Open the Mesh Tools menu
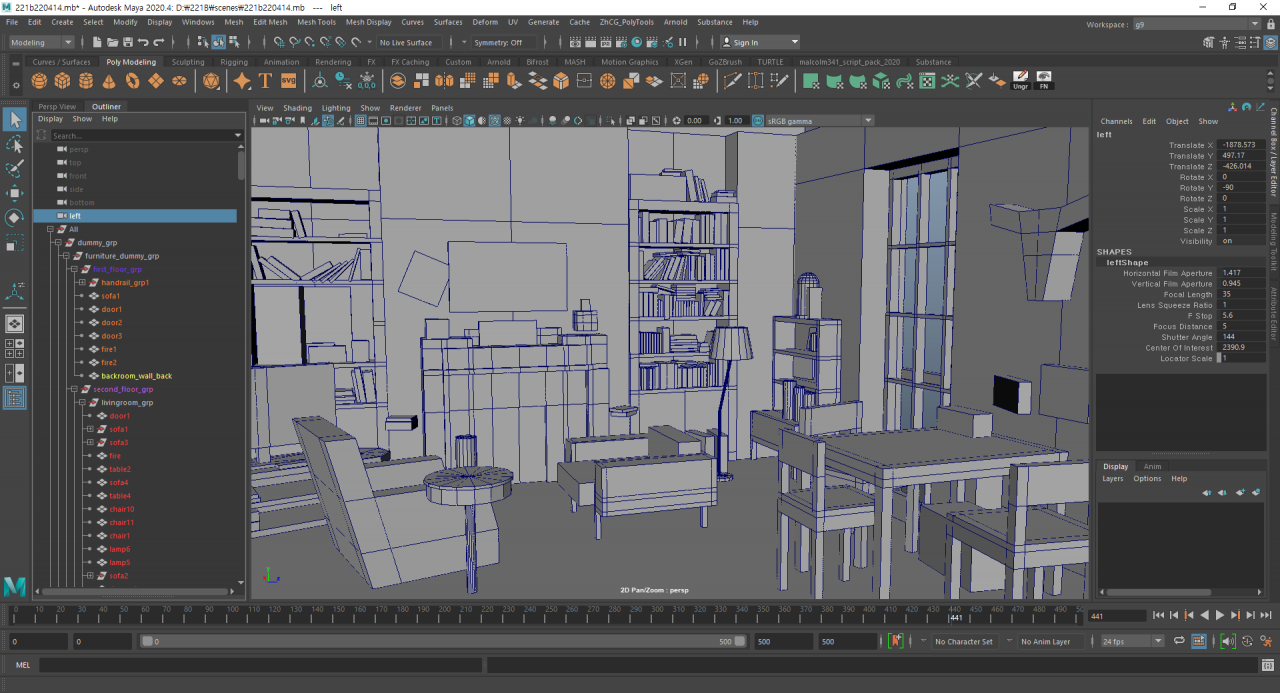 (316, 22)
